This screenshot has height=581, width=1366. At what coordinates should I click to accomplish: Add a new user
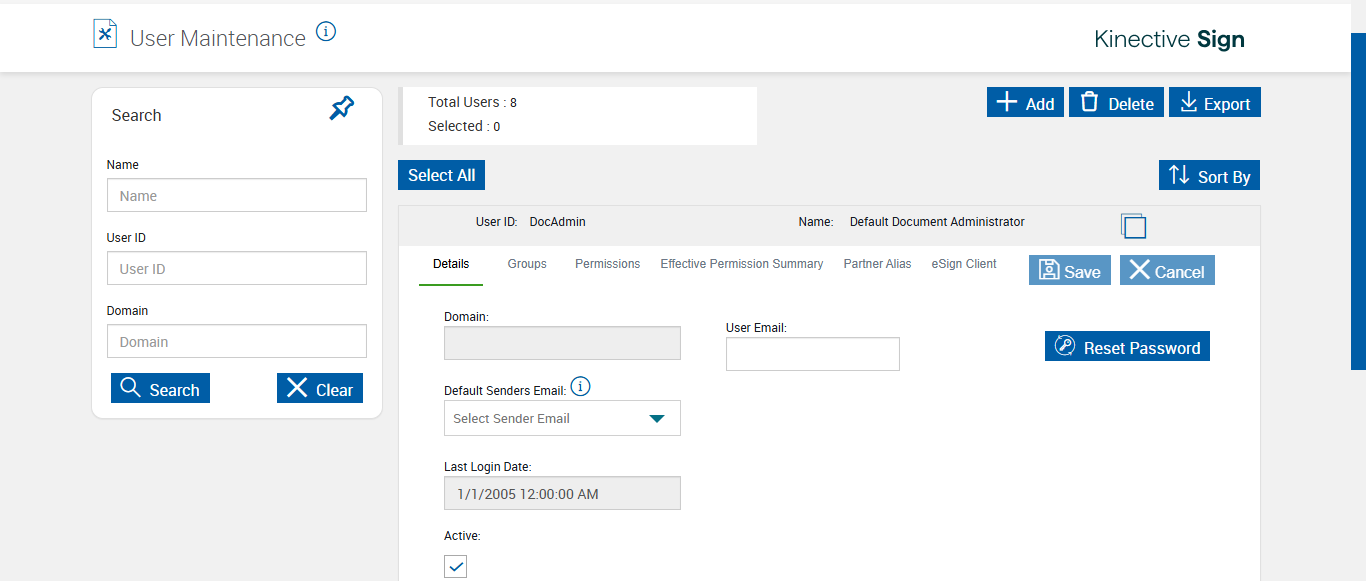pyautogui.click(x=1025, y=103)
